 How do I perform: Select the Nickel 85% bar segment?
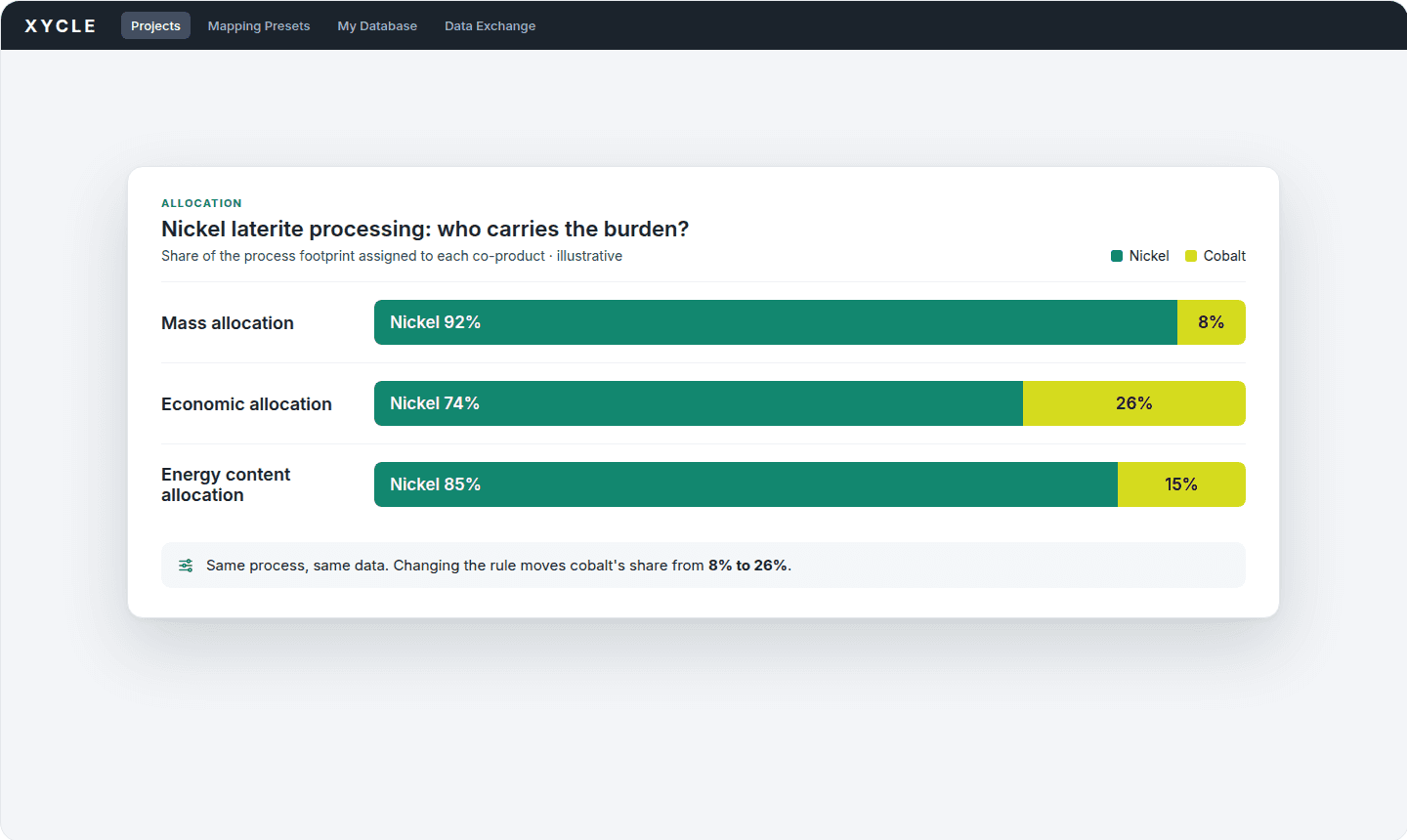click(x=746, y=484)
